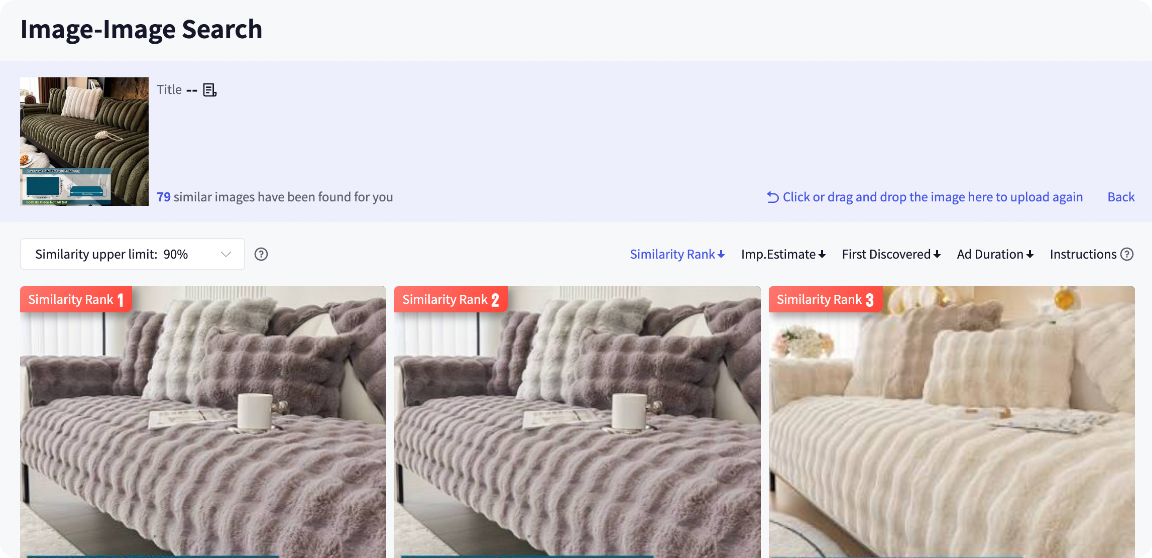Click the re-upload arrow icon
This screenshot has height=558, width=1152.
773,197
